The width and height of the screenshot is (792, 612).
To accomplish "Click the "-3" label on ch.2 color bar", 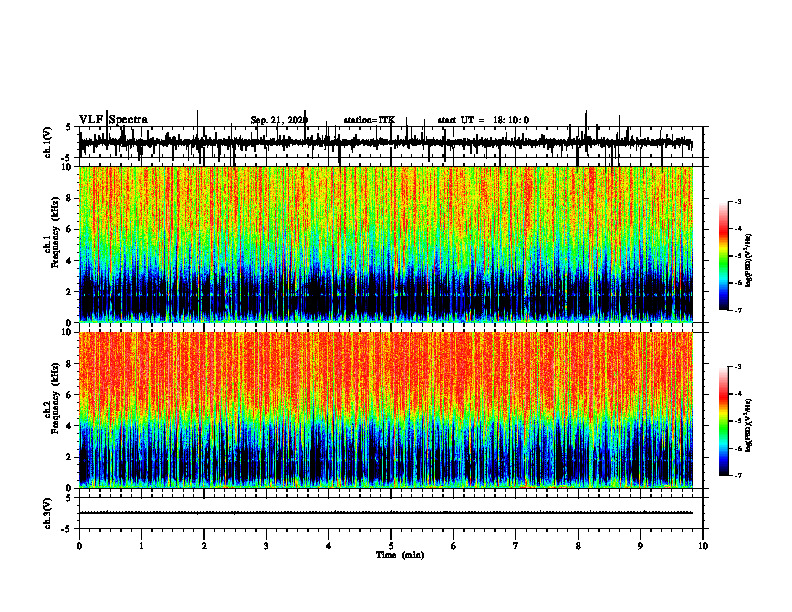I will [738, 367].
